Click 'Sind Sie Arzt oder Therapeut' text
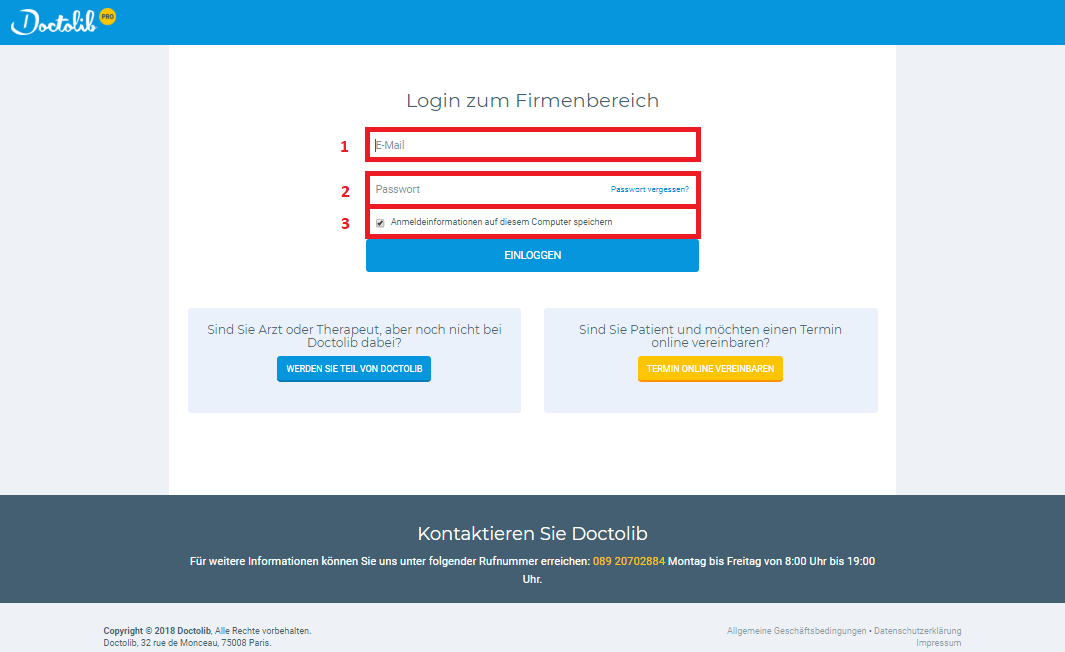The image size is (1065, 652). pos(355,336)
